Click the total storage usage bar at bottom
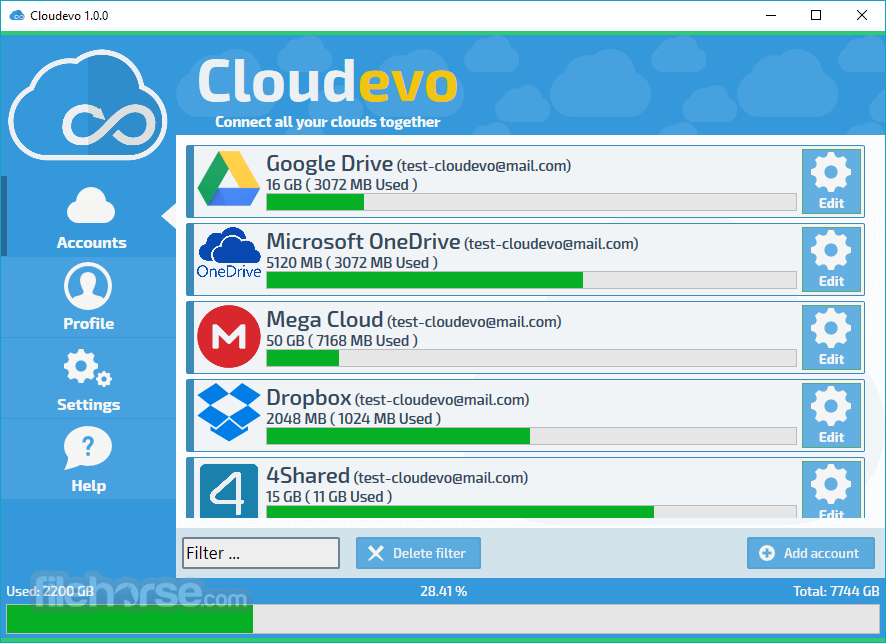886x643 pixels. (443, 619)
